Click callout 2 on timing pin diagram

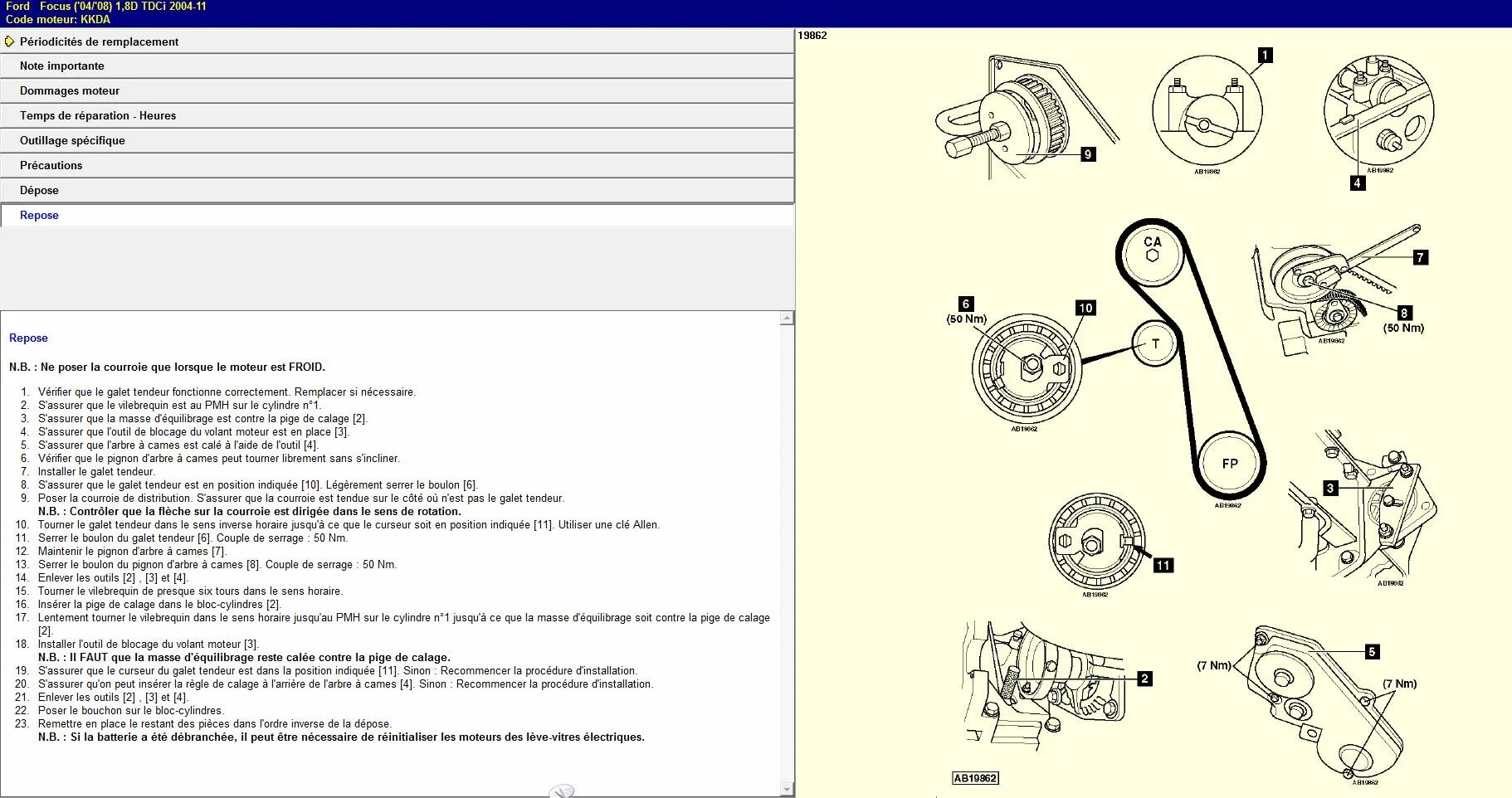(1144, 679)
